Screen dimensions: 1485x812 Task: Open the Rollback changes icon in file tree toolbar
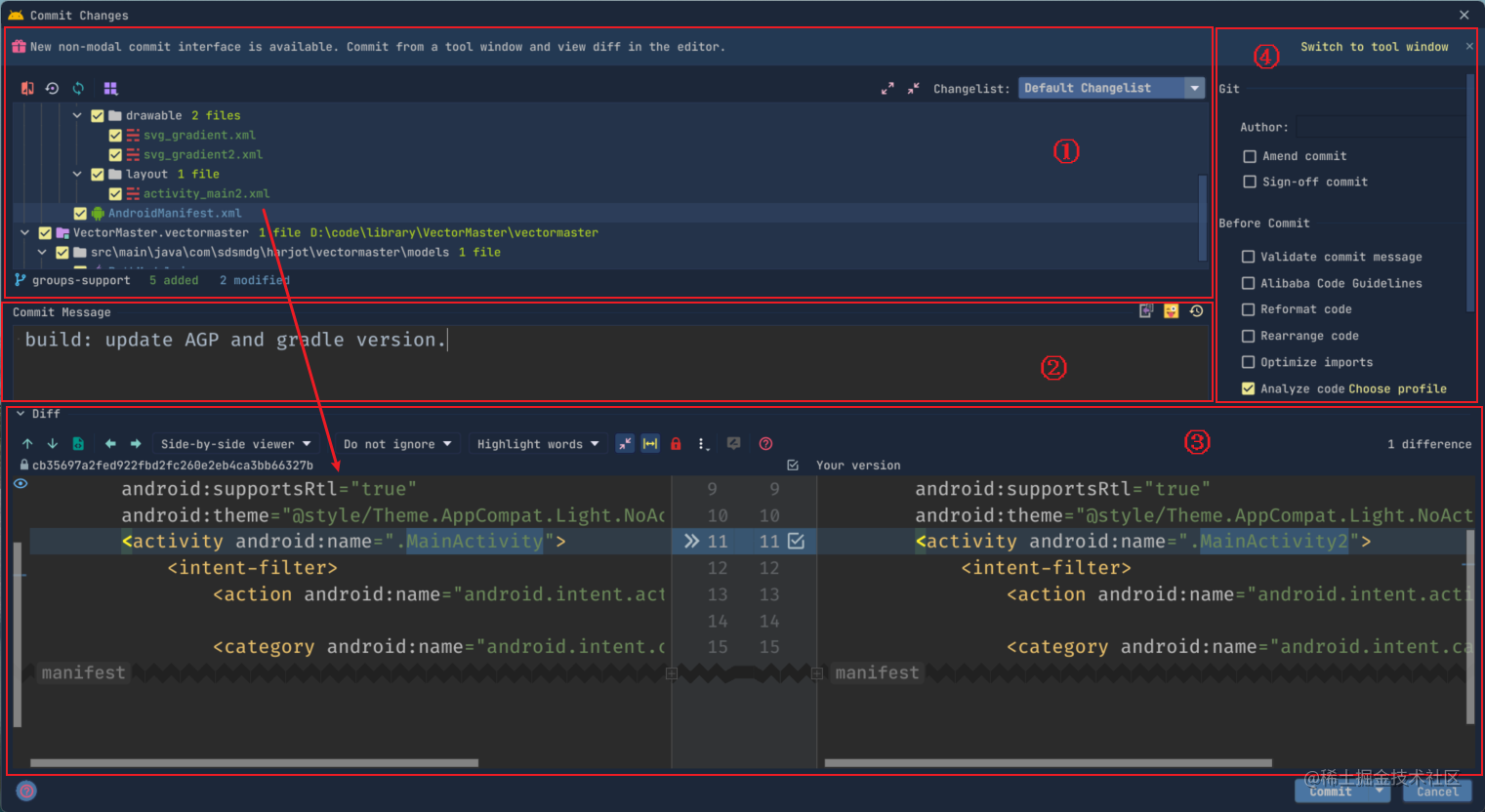(52, 88)
